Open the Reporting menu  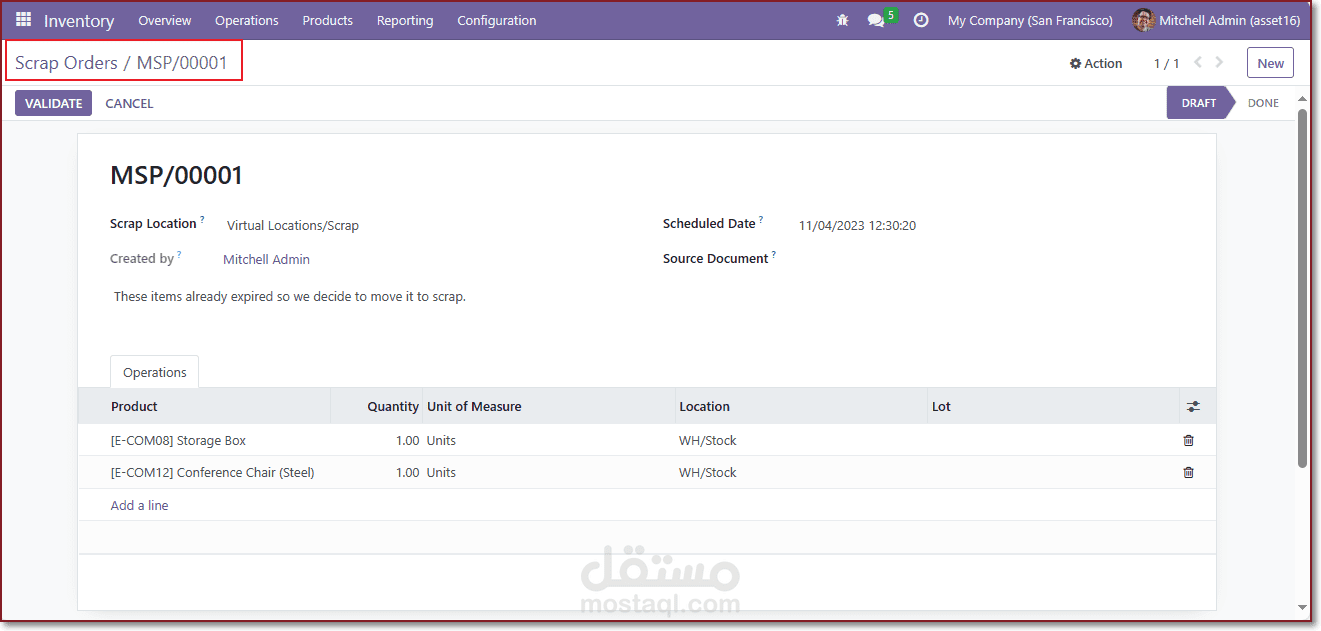point(405,20)
